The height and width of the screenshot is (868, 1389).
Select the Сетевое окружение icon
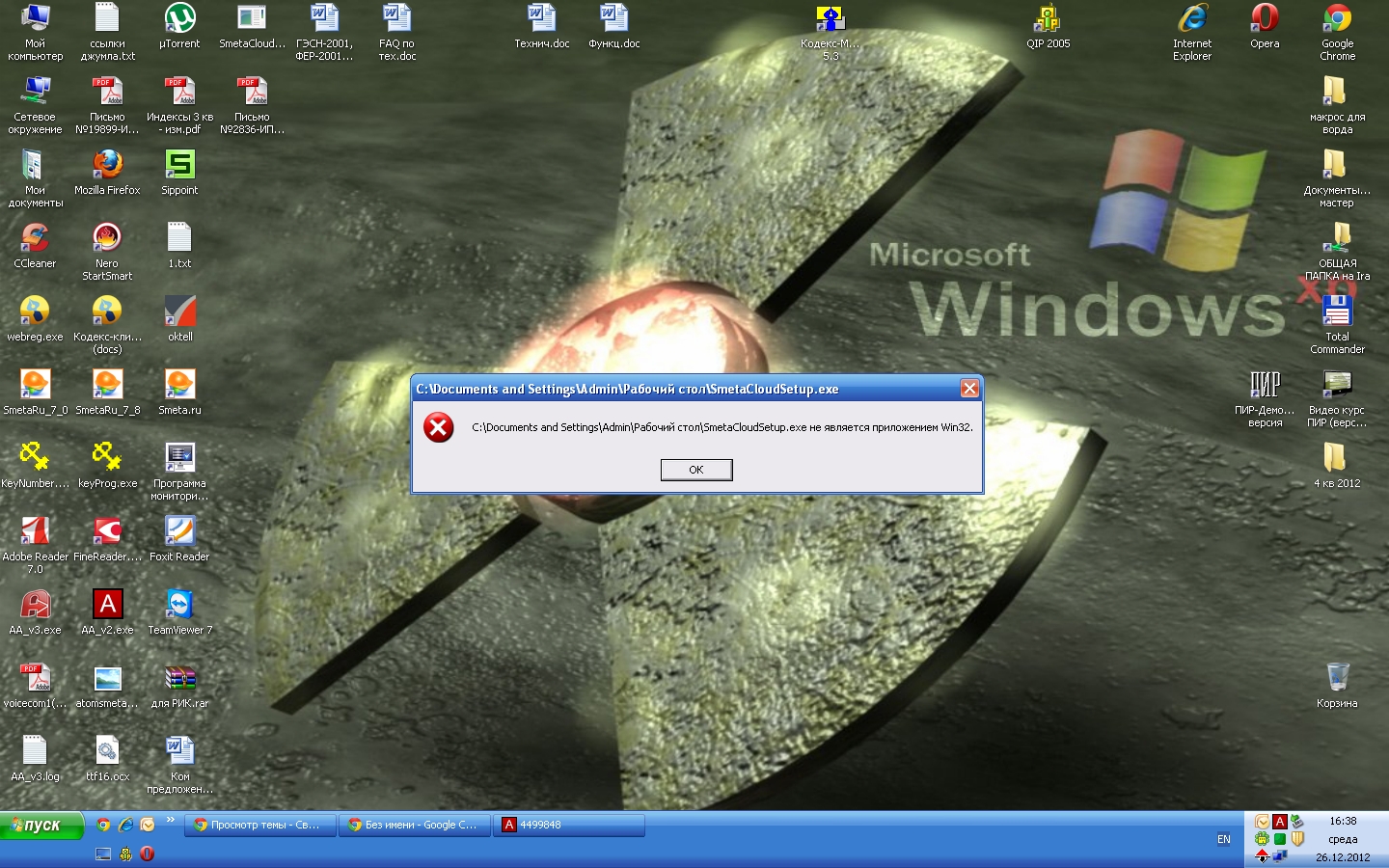(x=36, y=105)
